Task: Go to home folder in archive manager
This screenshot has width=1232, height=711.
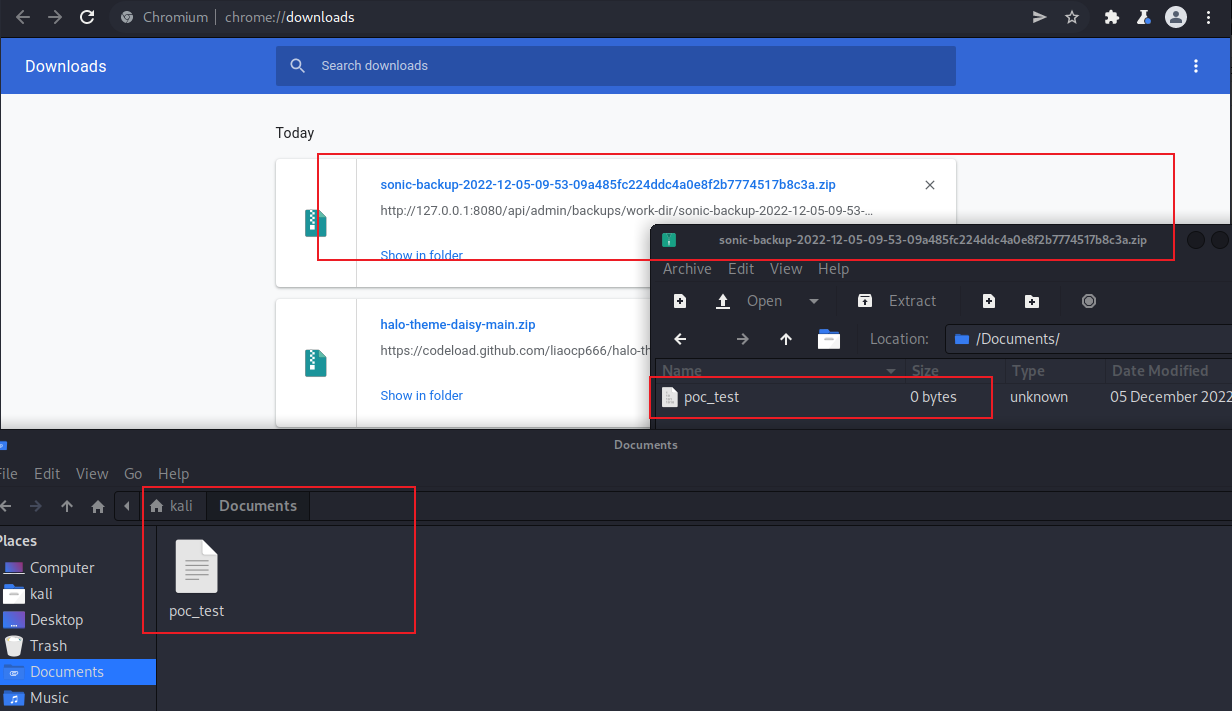Action: [829, 339]
